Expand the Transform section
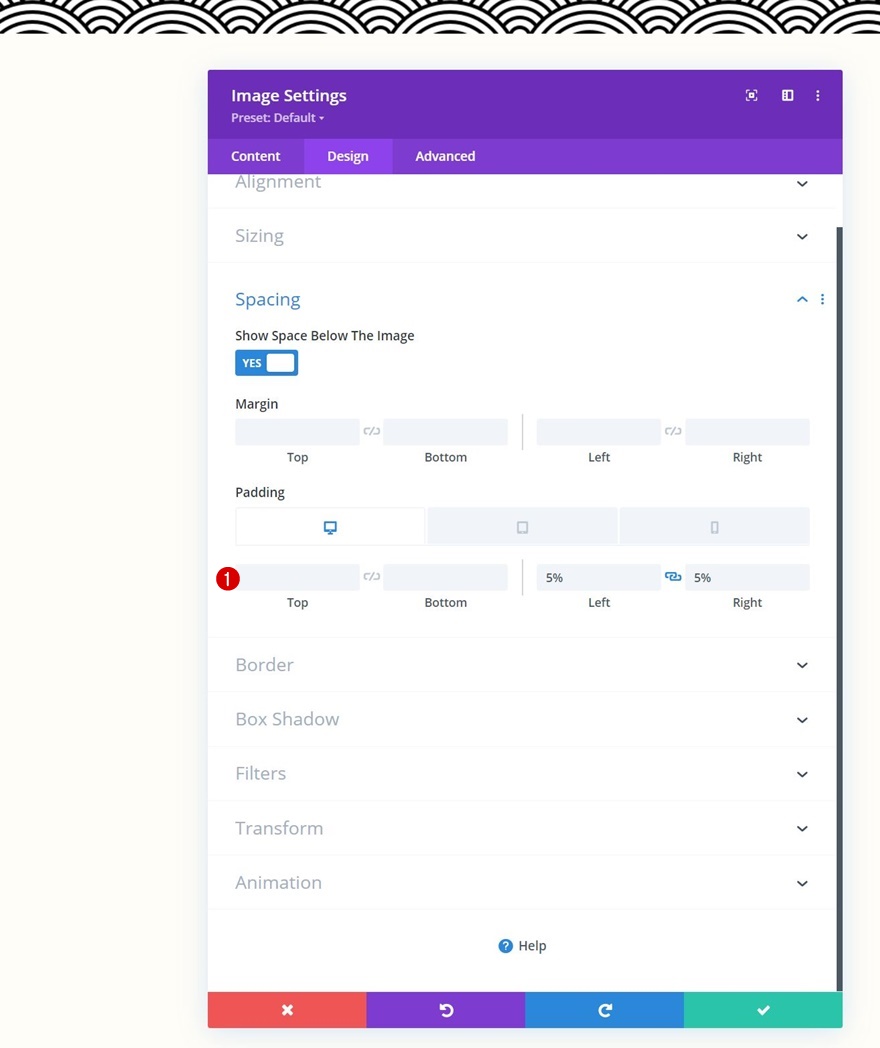 pos(522,828)
